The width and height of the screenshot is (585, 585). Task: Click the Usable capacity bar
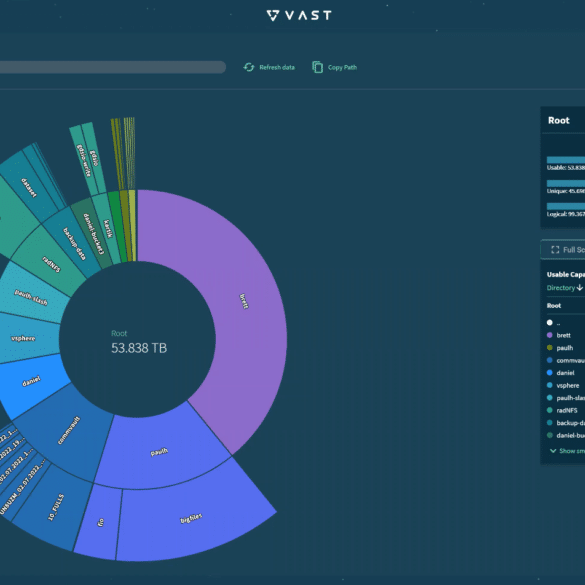pyautogui.click(x=566, y=160)
